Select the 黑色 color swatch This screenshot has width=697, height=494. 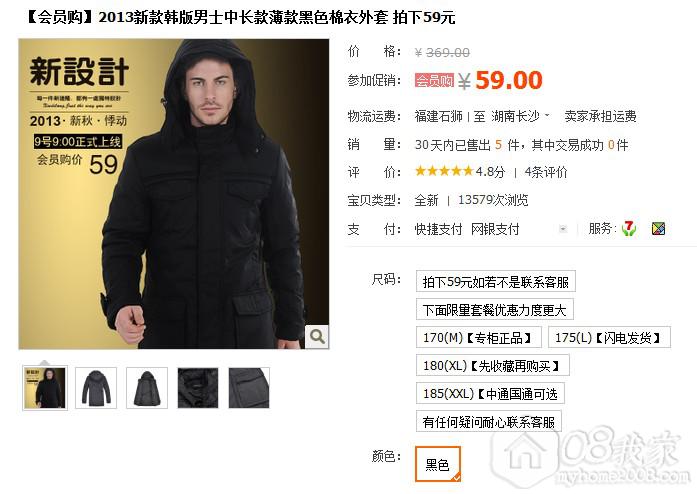click(438, 465)
